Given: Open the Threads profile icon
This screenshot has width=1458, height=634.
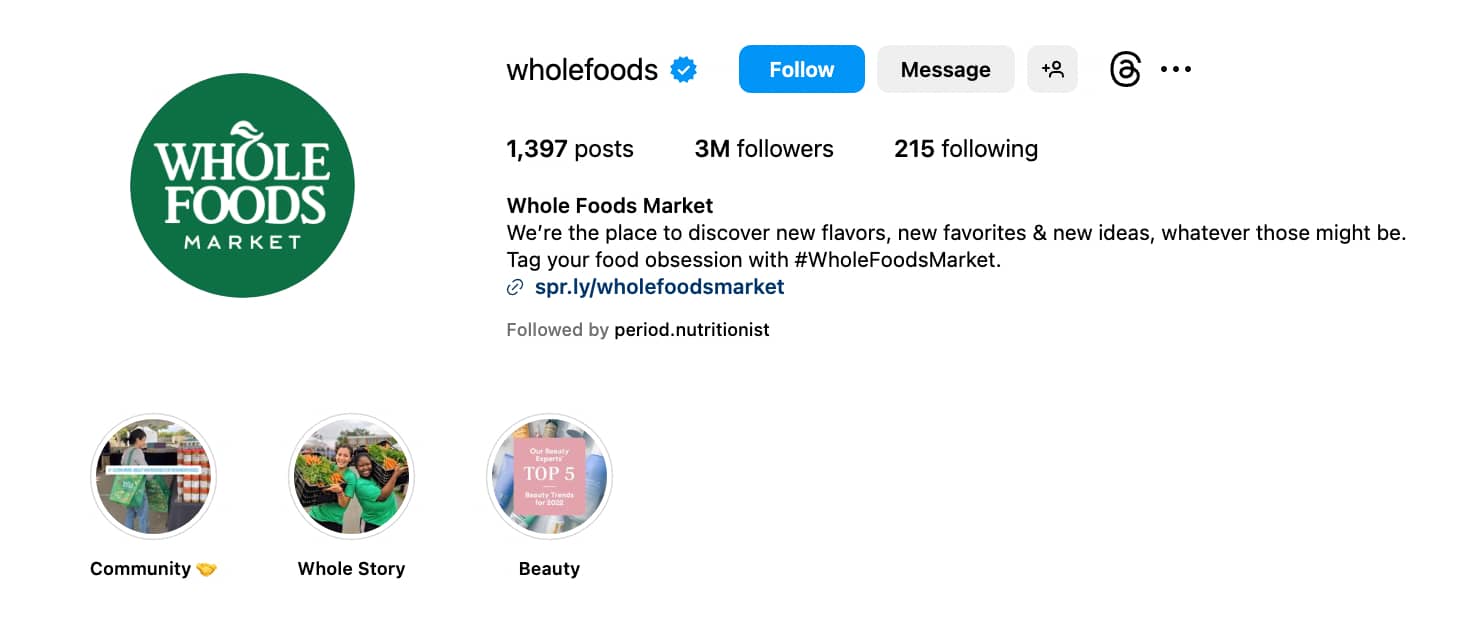Looking at the screenshot, I should pyautogui.click(x=1124, y=68).
